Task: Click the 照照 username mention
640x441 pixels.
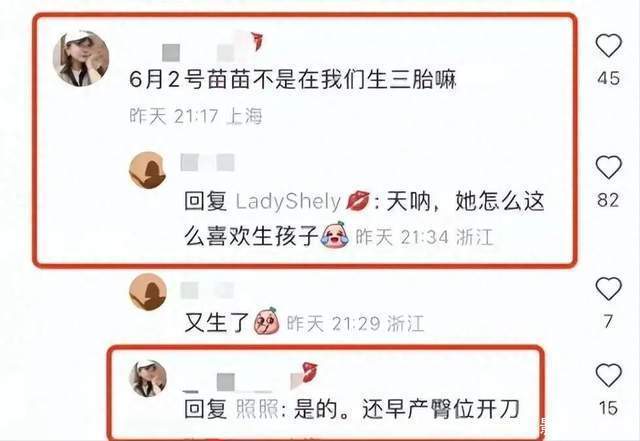Action: coord(257,409)
